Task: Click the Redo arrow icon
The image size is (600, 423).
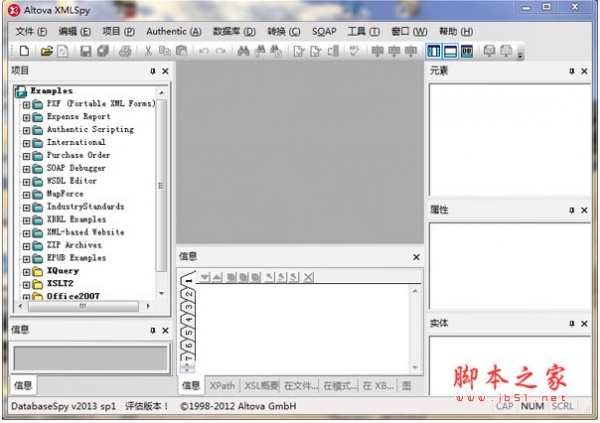Action: [x=220, y=51]
